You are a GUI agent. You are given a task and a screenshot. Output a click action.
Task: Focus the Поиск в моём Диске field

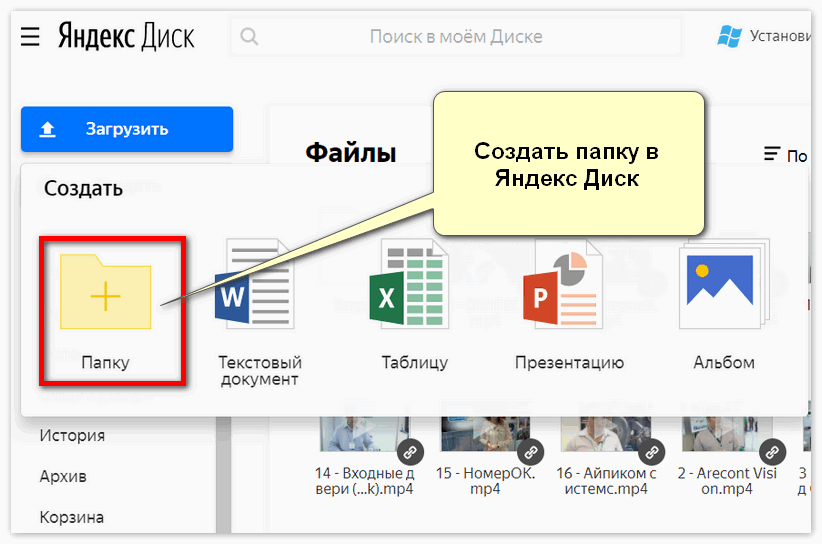455,37
